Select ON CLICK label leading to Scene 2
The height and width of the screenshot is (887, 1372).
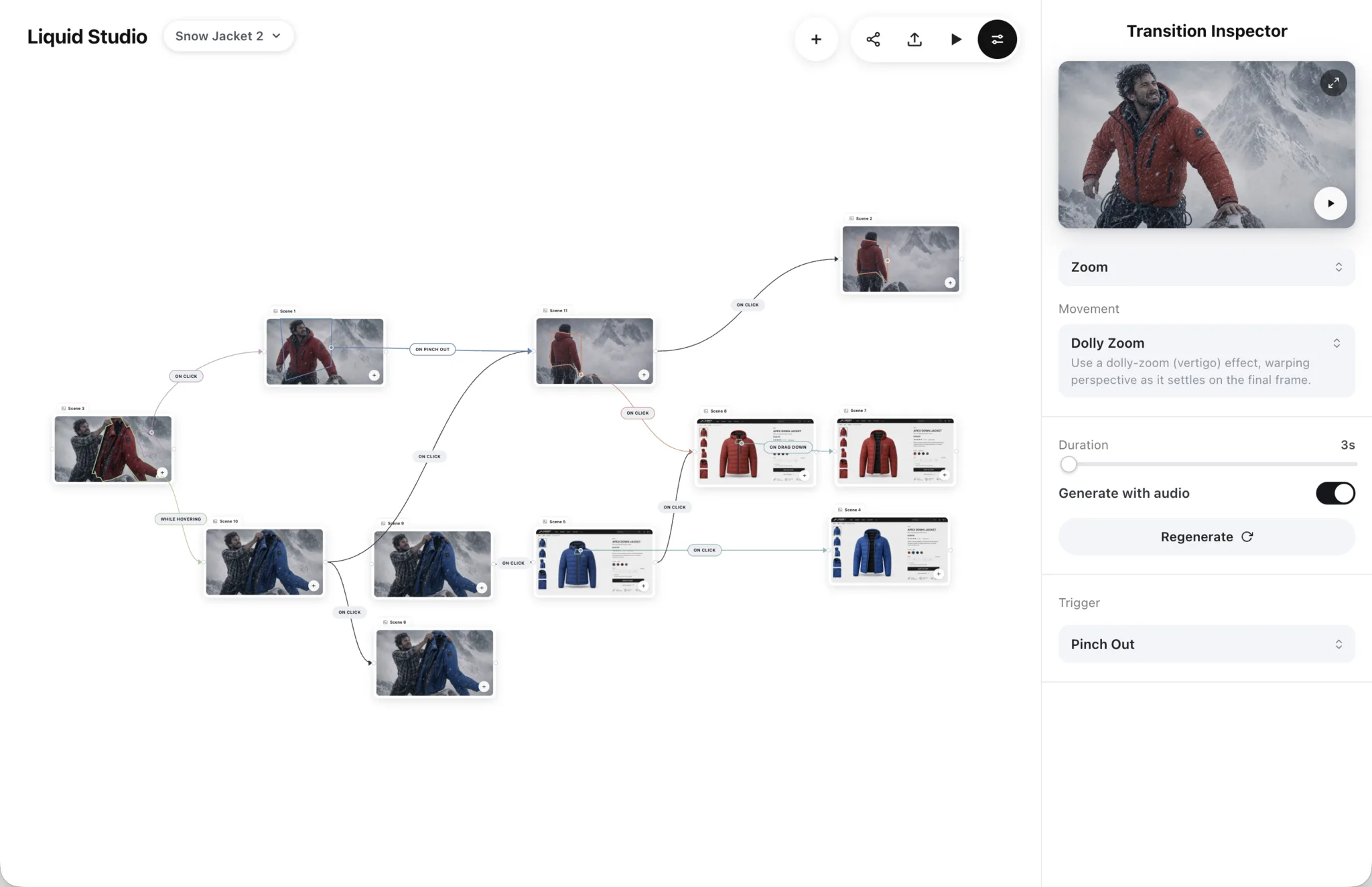pos(748,304)
